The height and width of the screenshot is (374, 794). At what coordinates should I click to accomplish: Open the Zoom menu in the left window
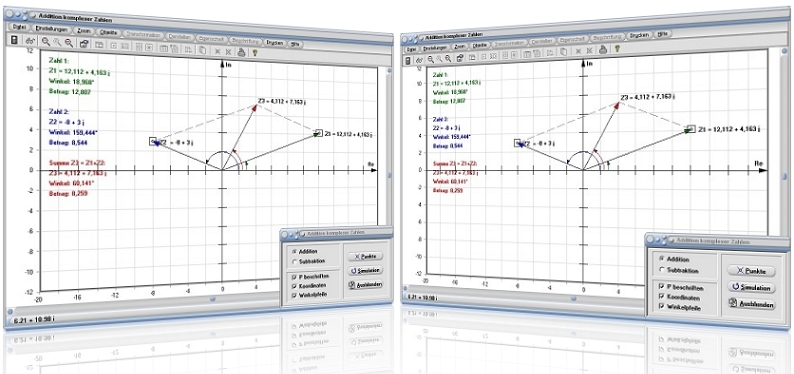tap(84, 31)
